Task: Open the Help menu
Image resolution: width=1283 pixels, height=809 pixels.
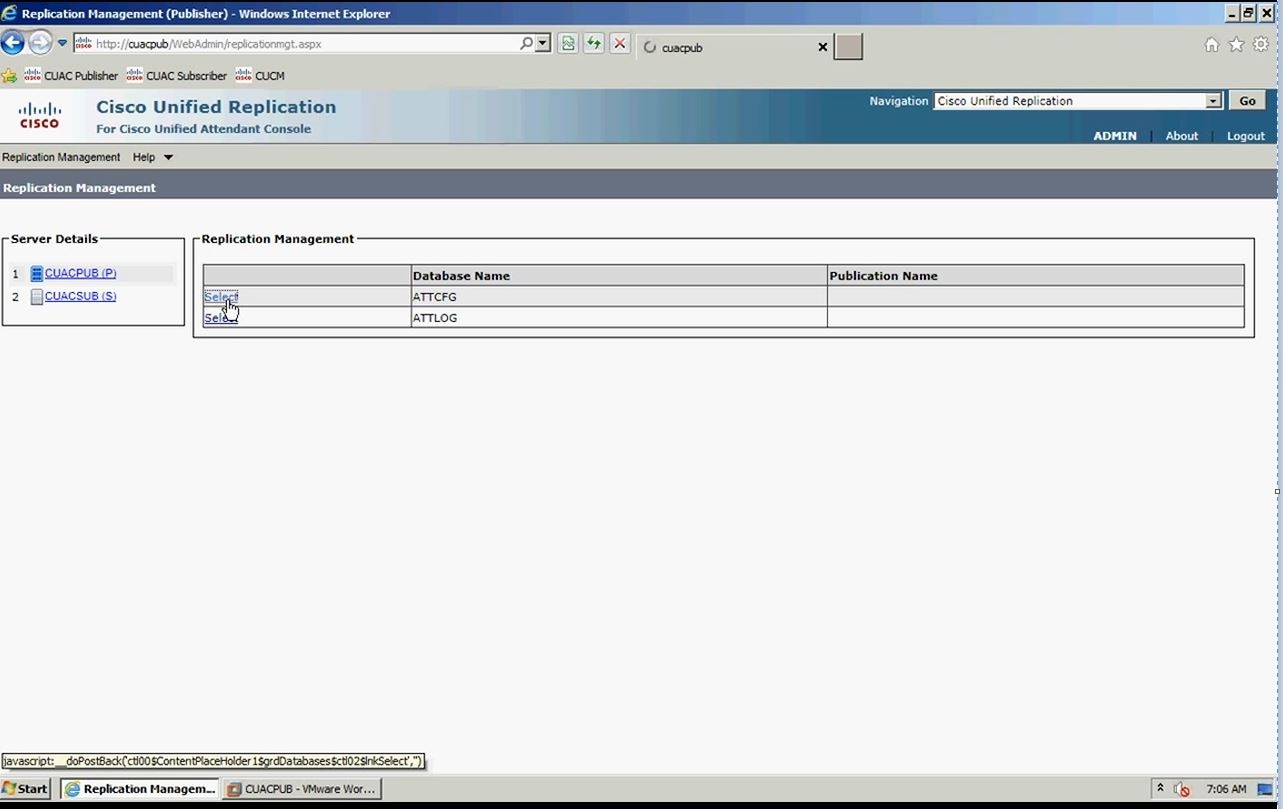Action: (144, 157)
